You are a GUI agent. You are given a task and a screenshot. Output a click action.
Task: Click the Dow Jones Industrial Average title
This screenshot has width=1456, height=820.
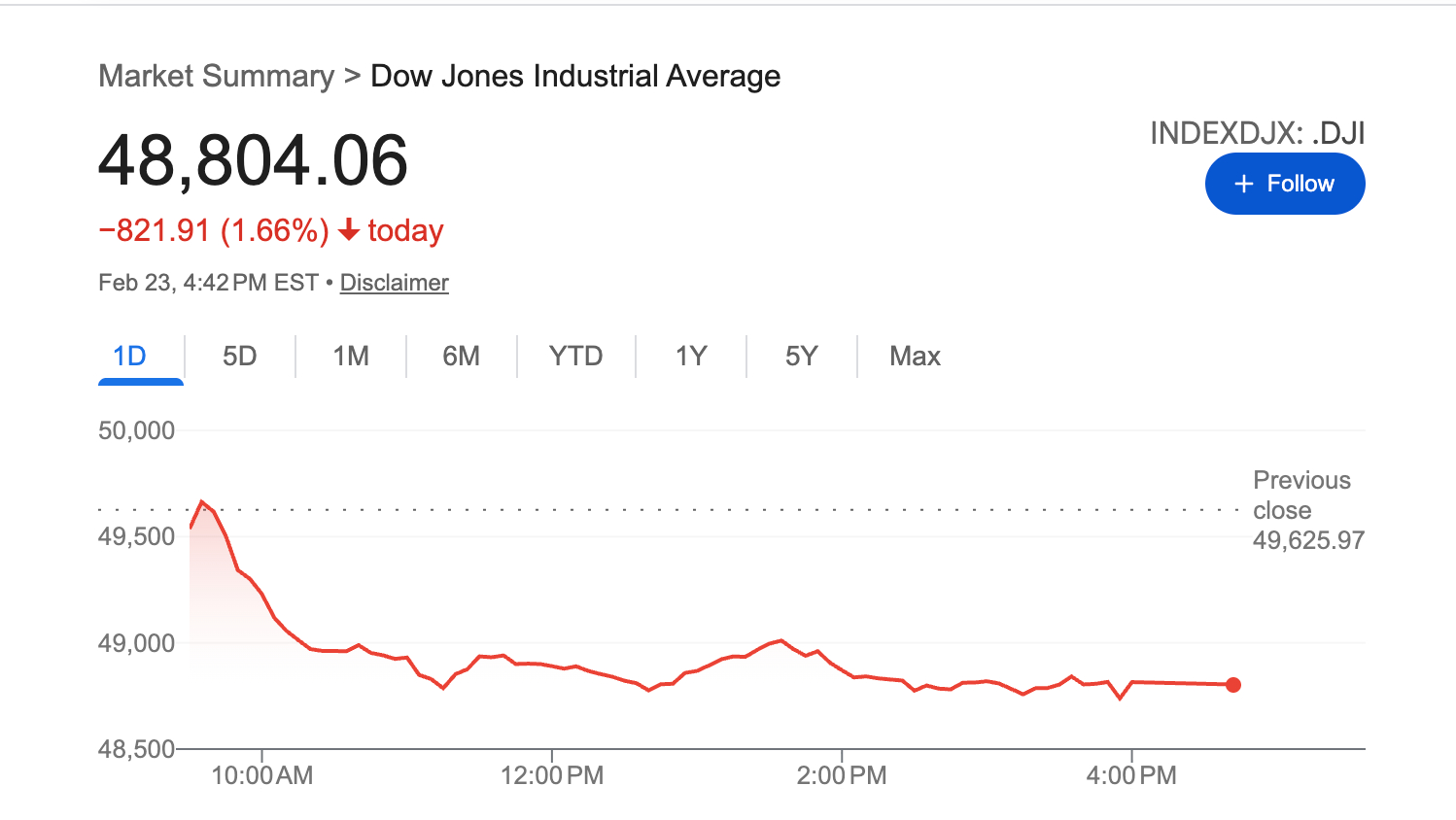click(x=575, y=76)
